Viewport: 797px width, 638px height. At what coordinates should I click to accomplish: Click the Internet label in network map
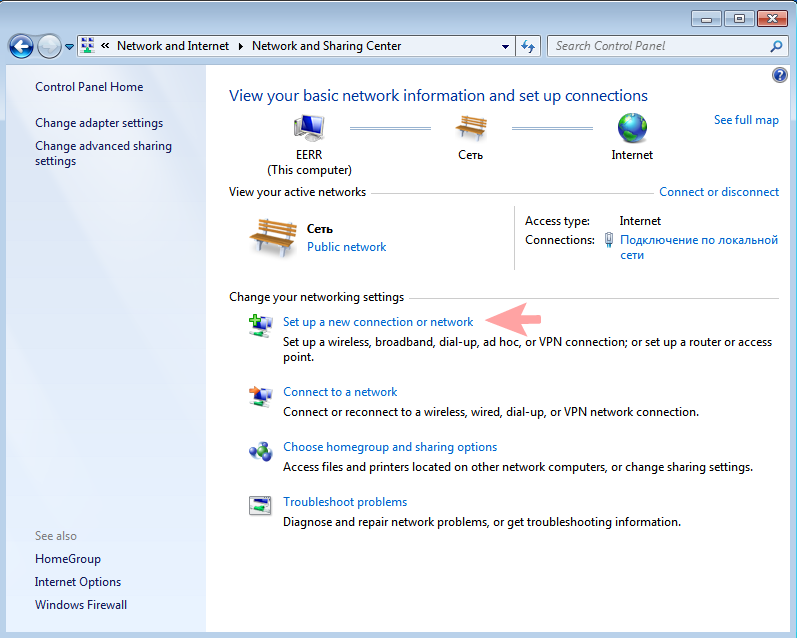[x=632, y=155]
